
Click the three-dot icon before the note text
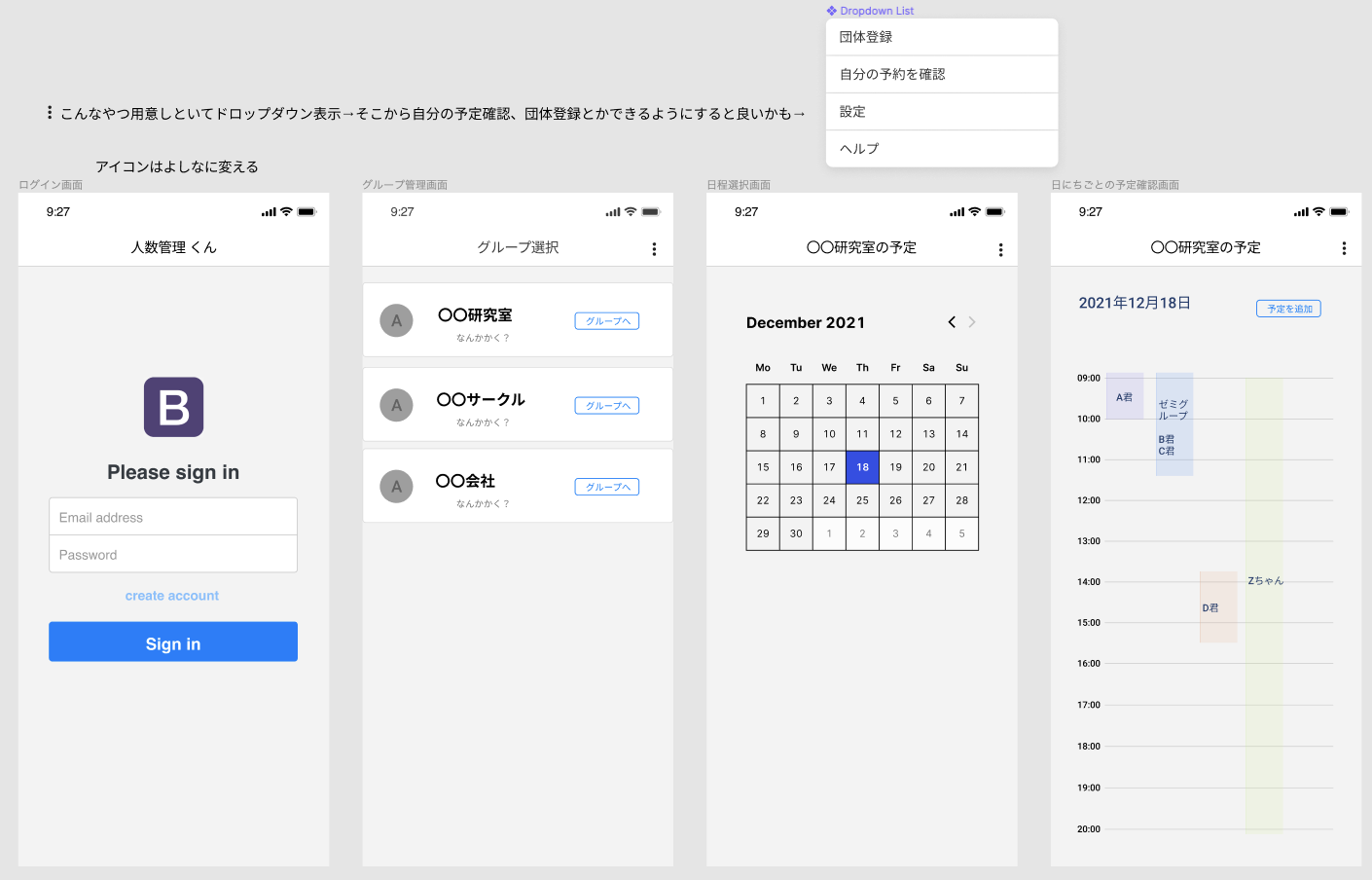(50, 113)
